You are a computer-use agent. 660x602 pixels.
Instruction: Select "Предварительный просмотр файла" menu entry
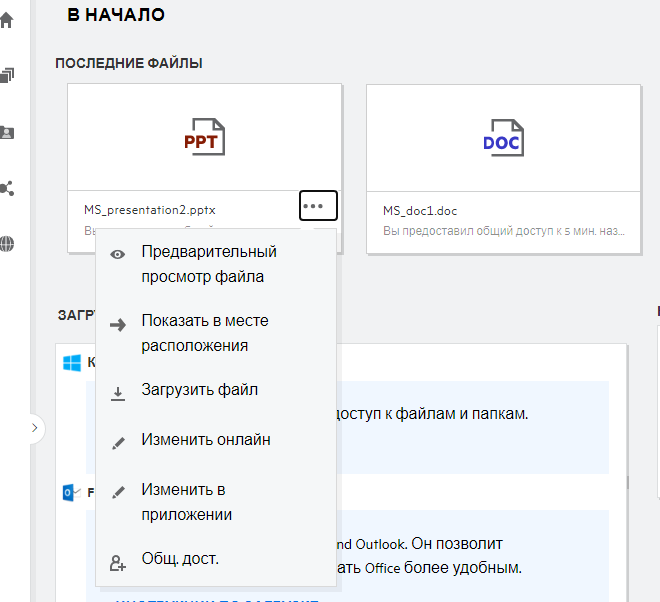[209, 264]
